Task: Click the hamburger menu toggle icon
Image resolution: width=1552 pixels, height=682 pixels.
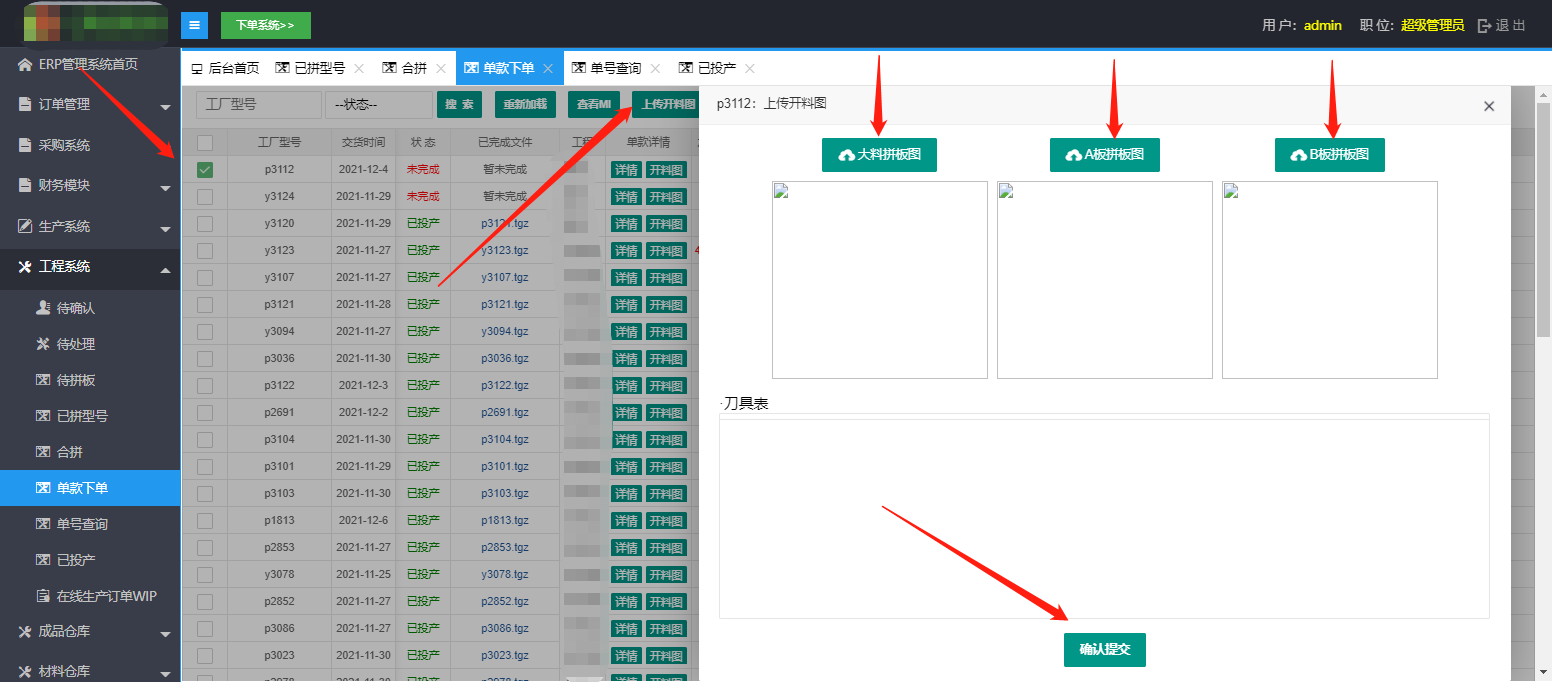Action: pos(194,25)
